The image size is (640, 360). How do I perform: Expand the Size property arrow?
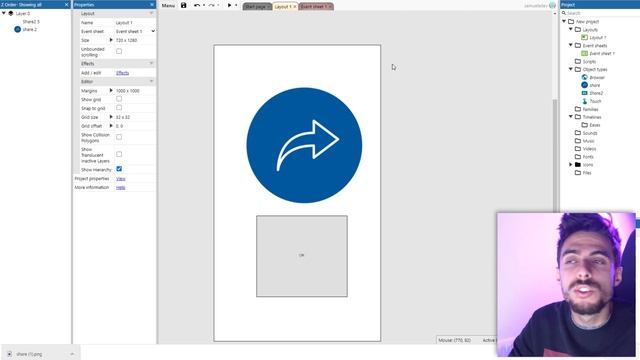click(111, 40)
